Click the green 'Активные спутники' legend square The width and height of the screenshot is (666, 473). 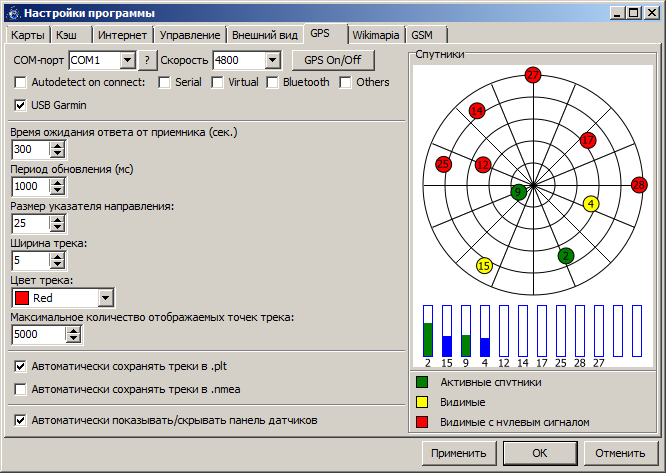tap(424, 381)
